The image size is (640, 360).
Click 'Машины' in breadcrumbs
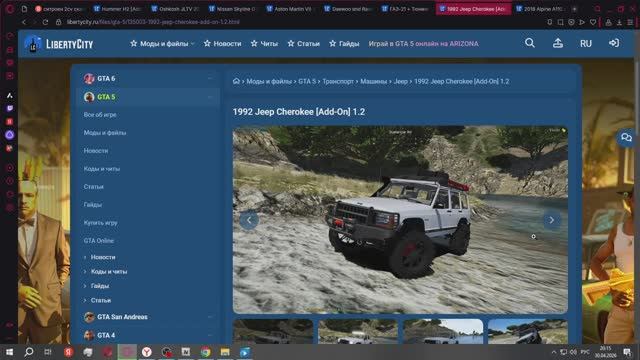click(x=373, y=81)
